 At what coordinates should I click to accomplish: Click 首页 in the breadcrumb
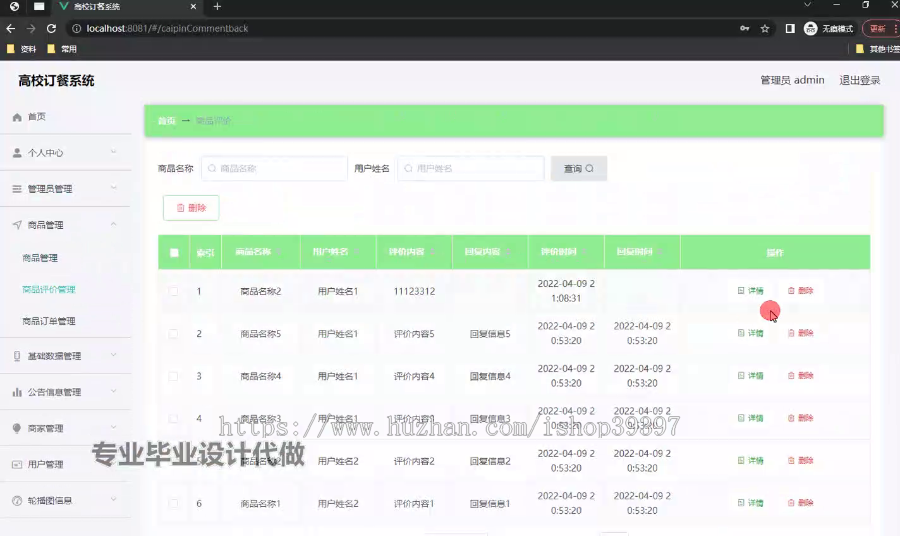(x=166, y=121)
